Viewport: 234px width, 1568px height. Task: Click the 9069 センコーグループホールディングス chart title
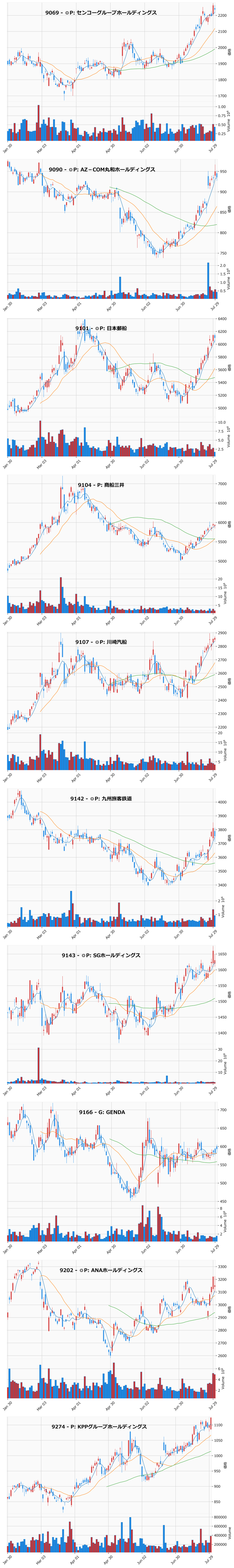tap(101, 13)
